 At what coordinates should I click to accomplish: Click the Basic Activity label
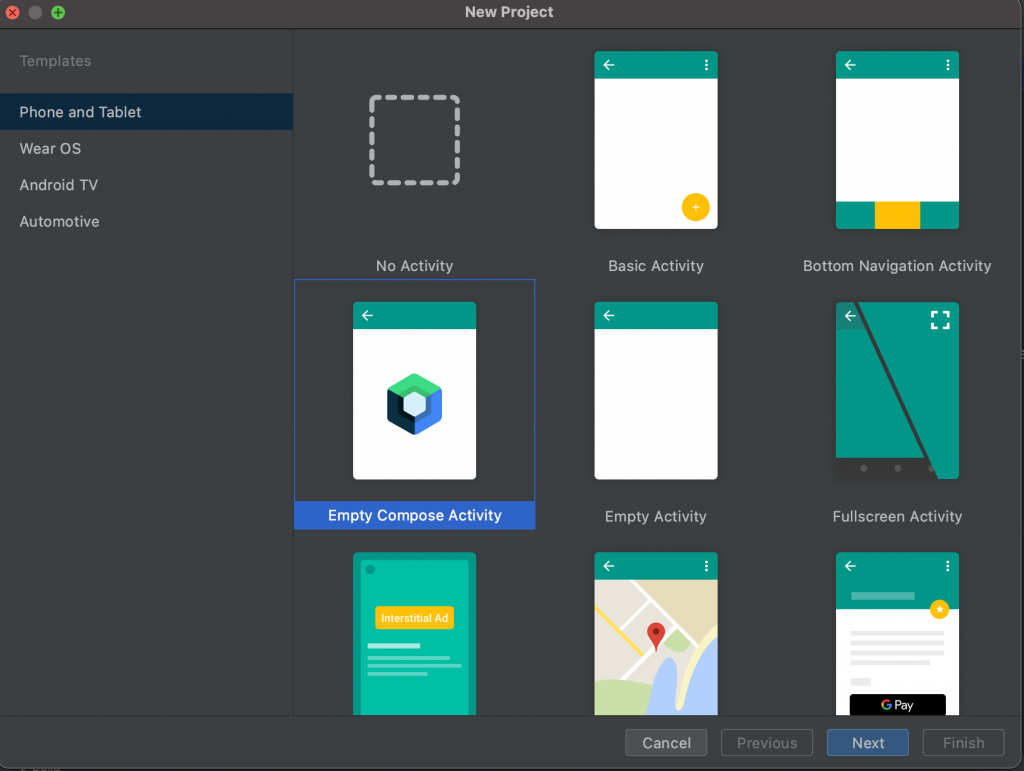coord(656,266)
